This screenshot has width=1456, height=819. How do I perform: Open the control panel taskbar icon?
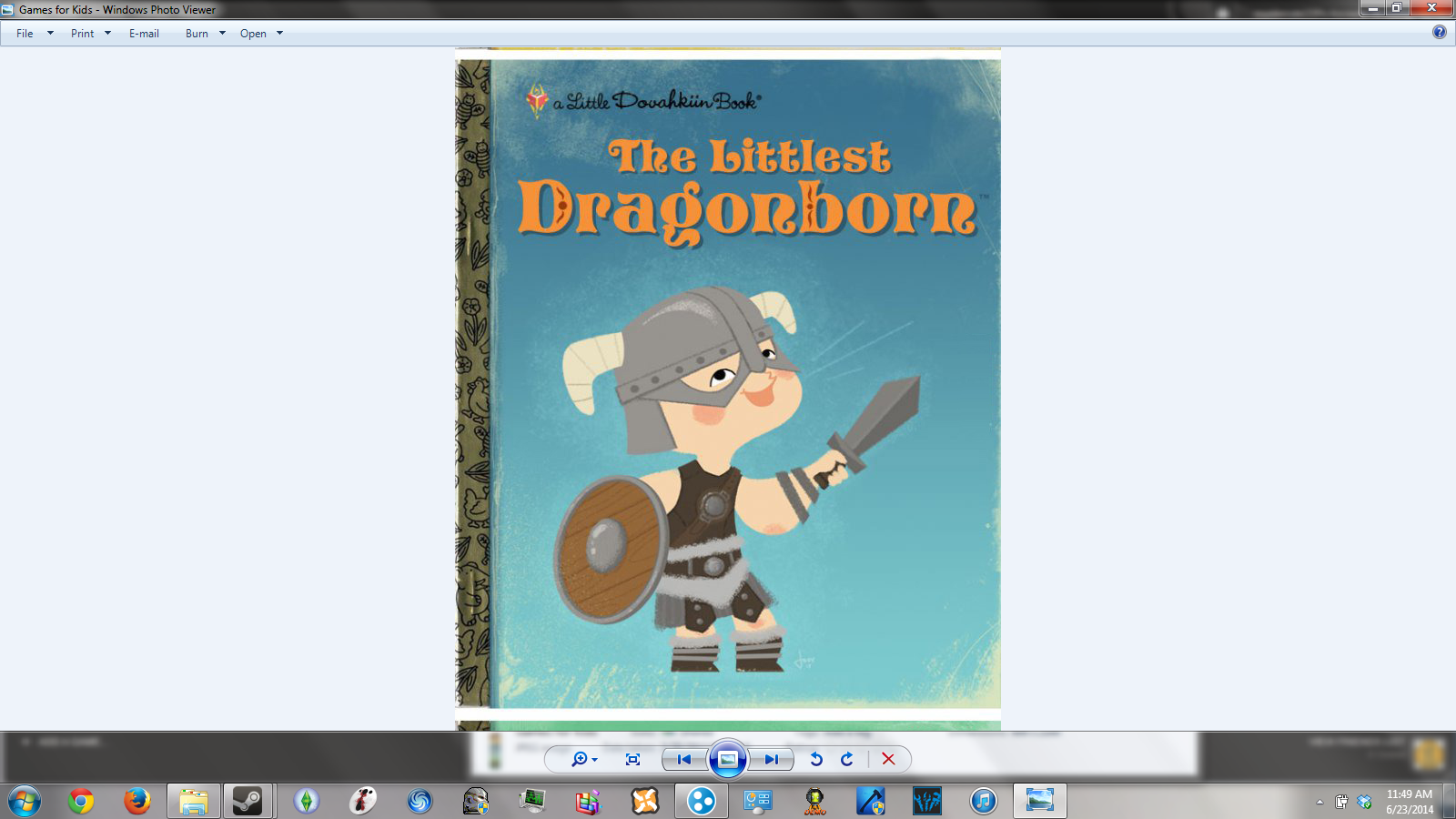[758, 802]
